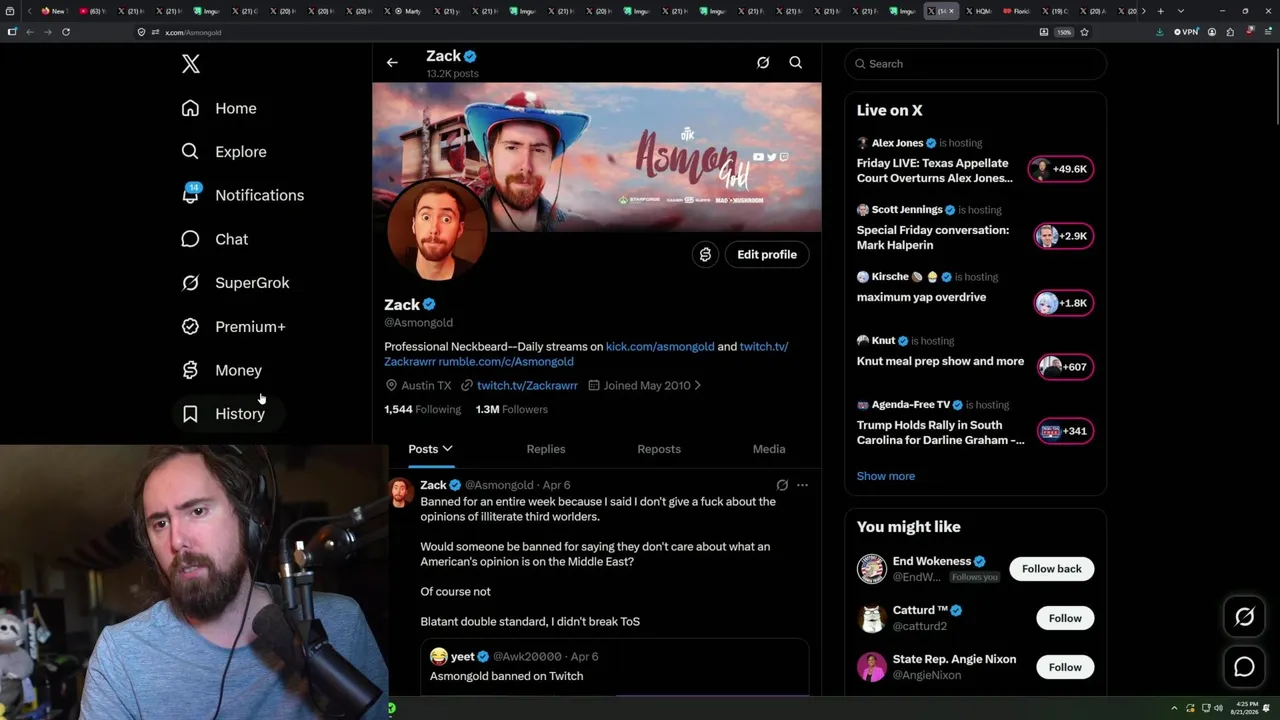Join Knut's live +607 button
This screenshot has height=720, width=1280.
point(1065,367)
